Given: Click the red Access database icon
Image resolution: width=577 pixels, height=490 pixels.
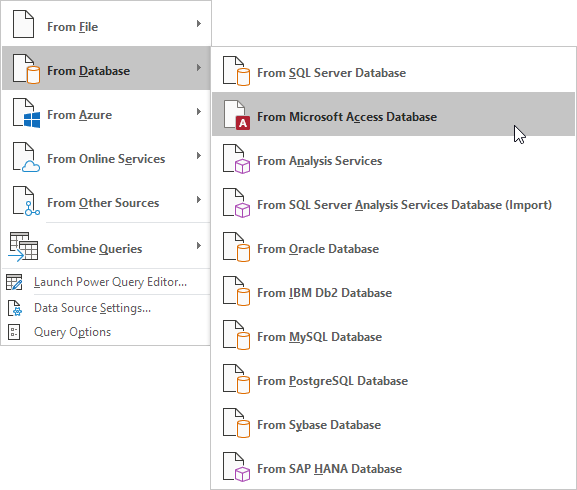Looking at the screenshot, I should [236, 115].
